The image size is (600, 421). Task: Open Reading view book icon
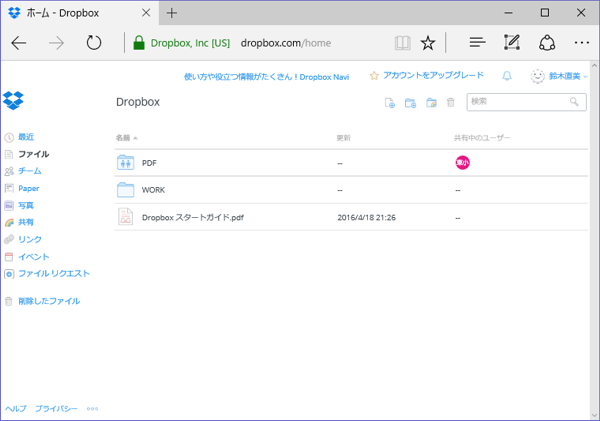click(403, 43)
